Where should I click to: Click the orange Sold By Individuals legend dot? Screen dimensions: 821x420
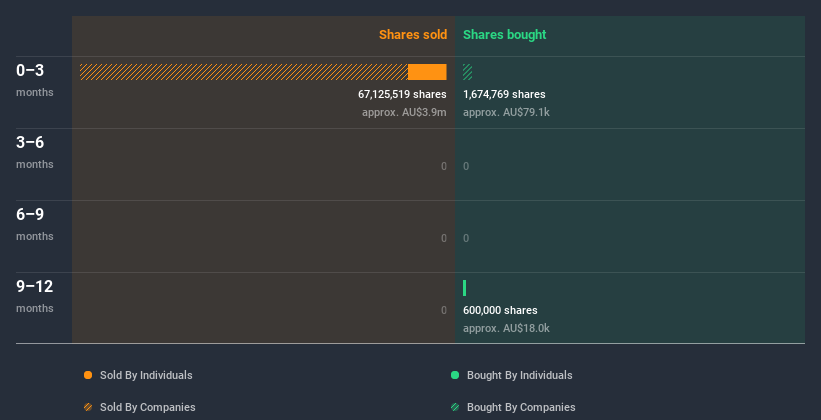point(88,375)
